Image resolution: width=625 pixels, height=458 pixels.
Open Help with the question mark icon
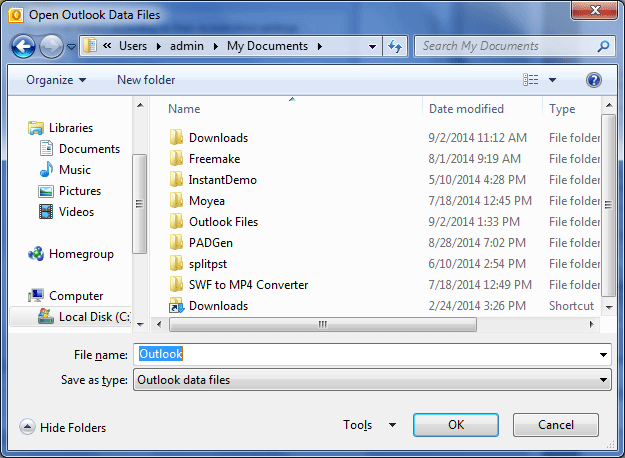[594, 80]
